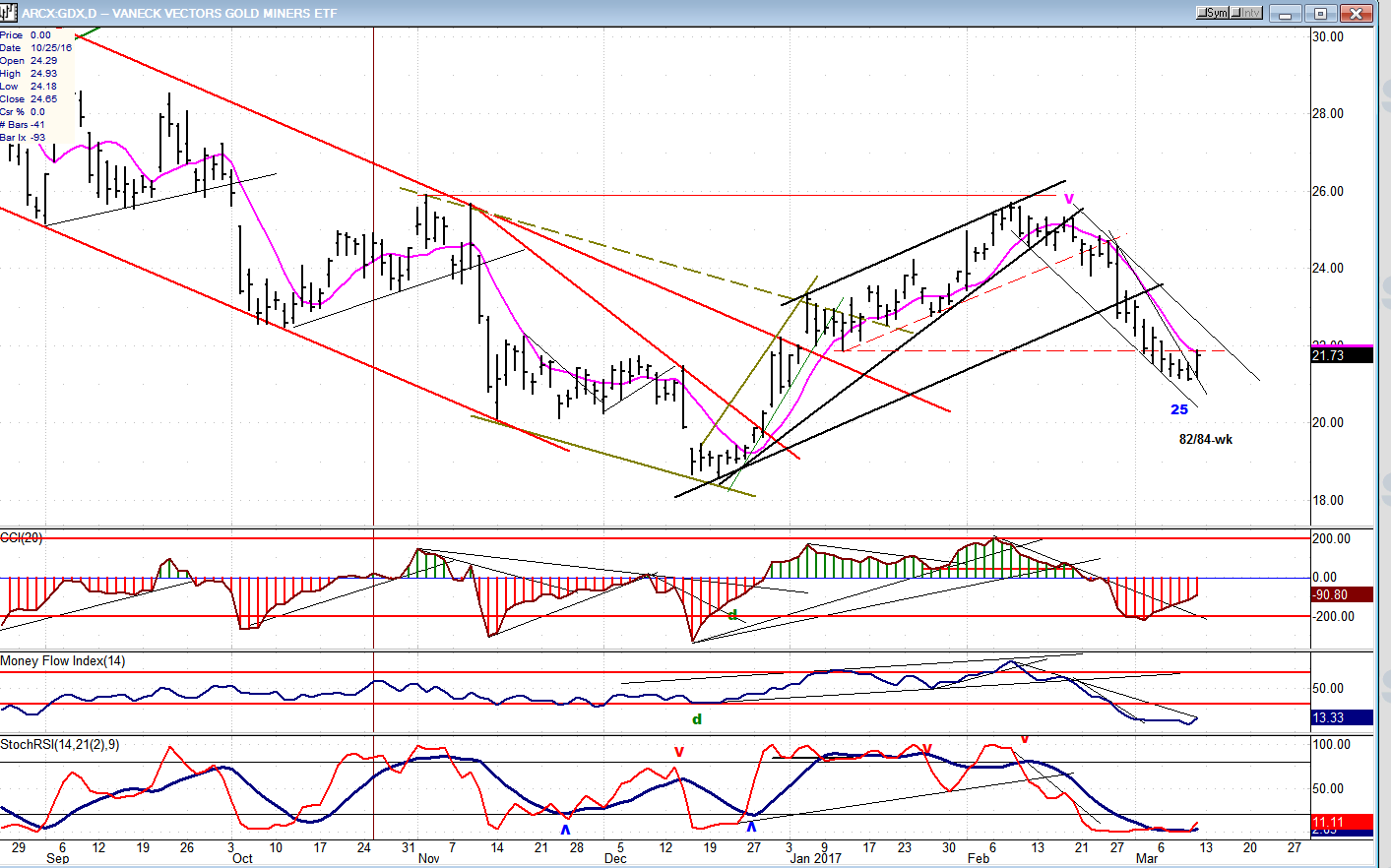Click the magenta 'v' marker near February high
Image resolution: width=1391 pixels, height=868 pixels.
tap(1069, 199)
